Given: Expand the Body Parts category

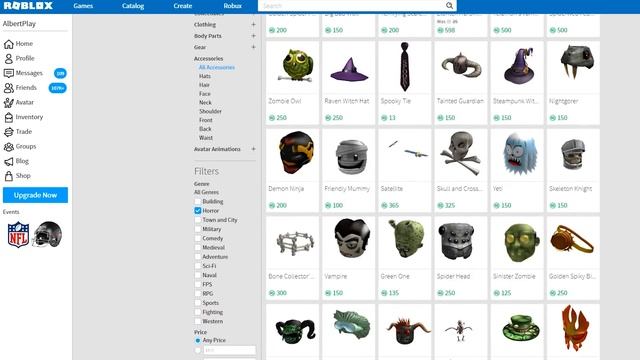Looking at the screenshot, I should 253,36.
